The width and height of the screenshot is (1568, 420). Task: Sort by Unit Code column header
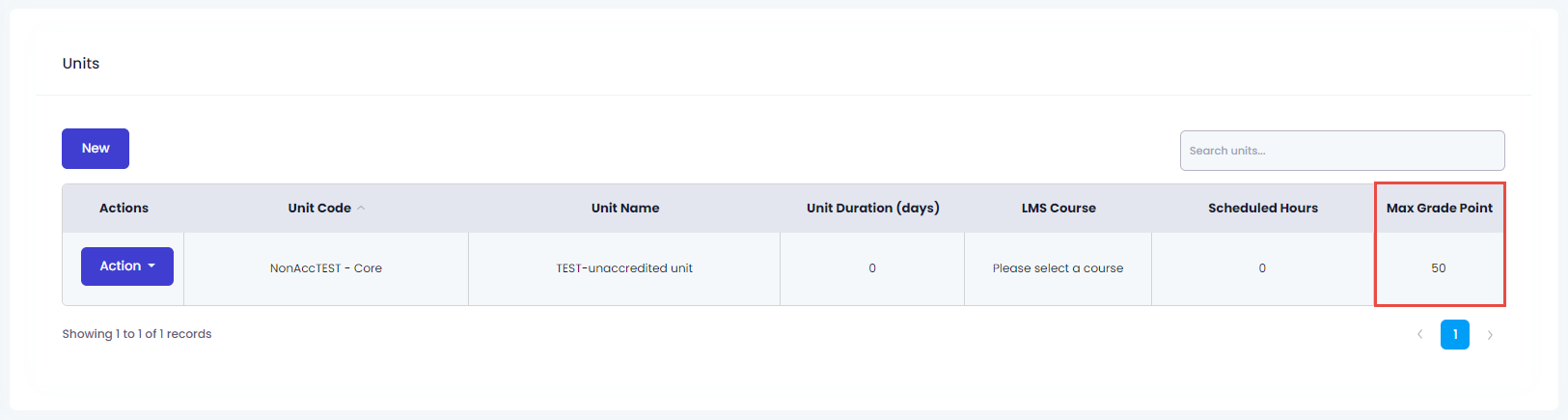[x=319, y=208]
